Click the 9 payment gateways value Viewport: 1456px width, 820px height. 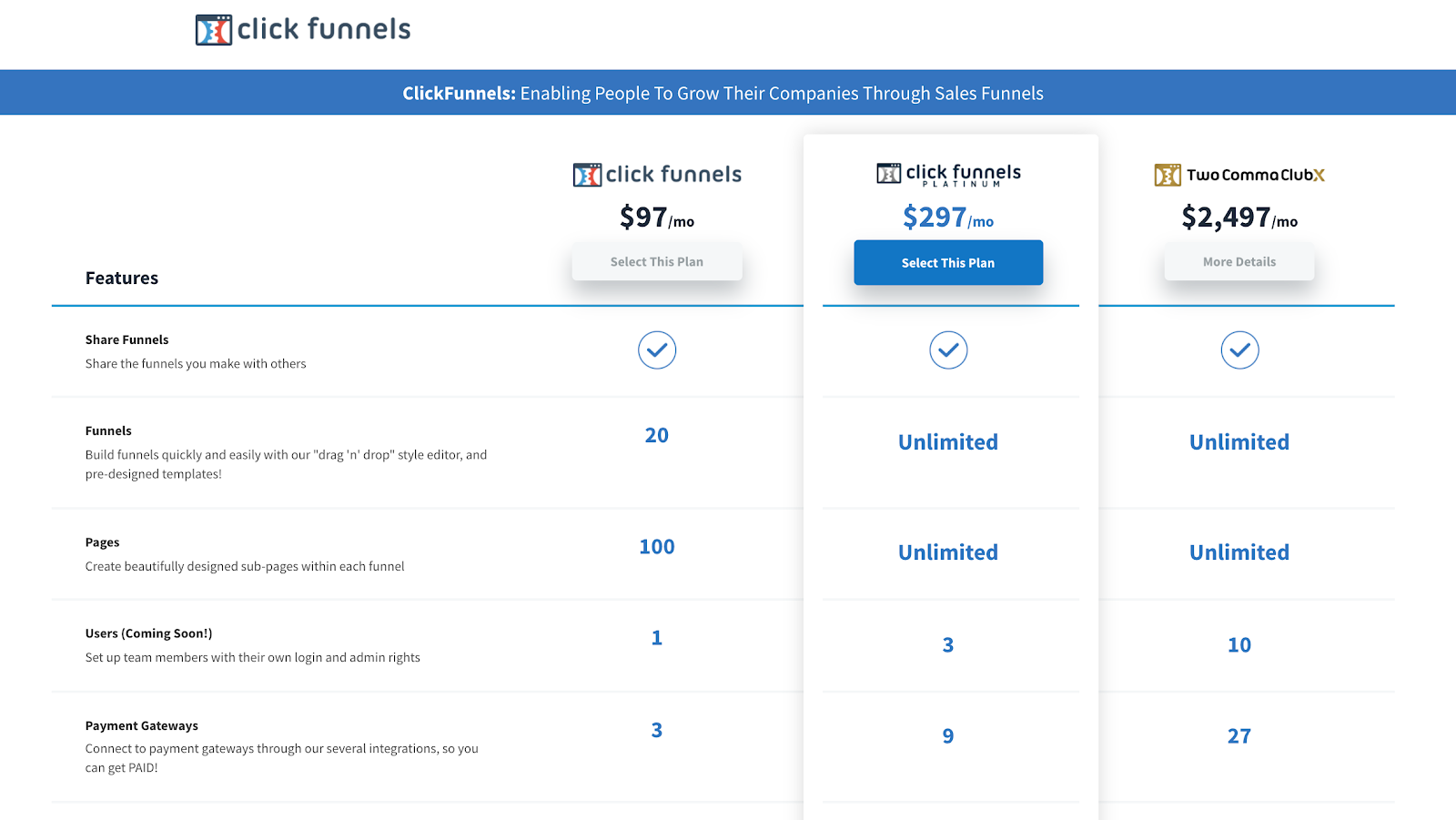948,736
